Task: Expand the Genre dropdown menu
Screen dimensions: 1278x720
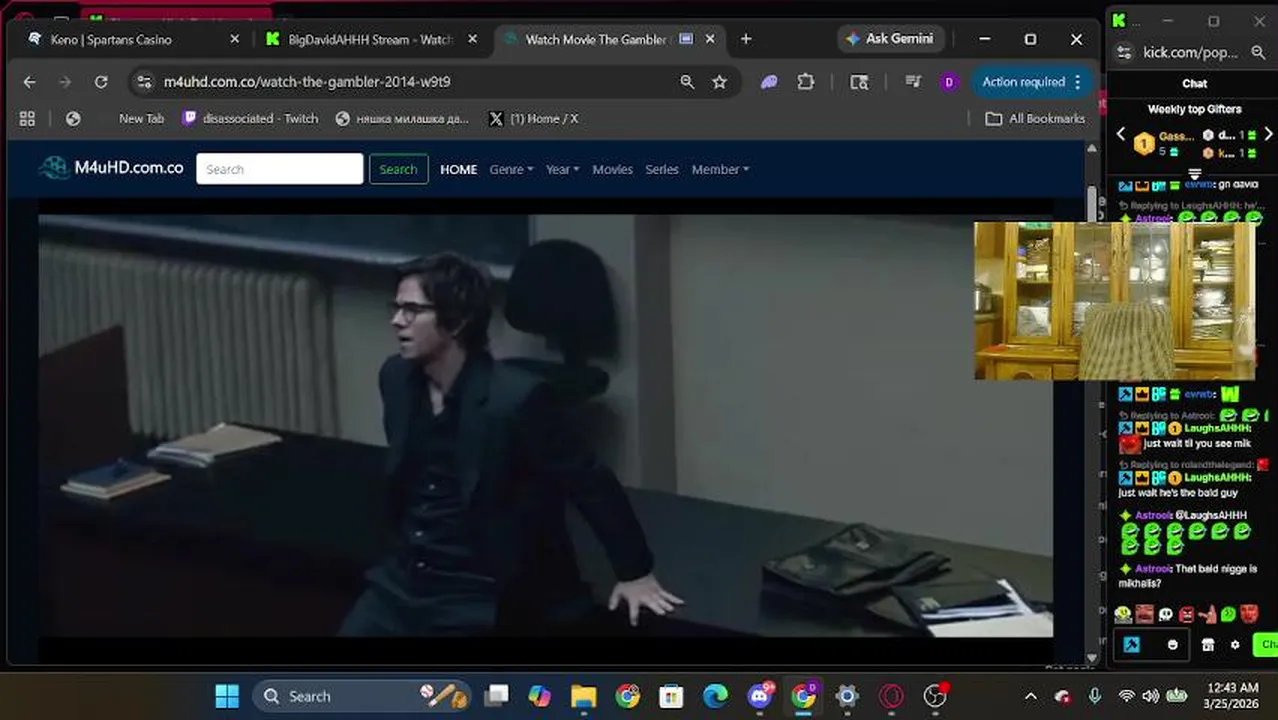Action: coord(511,169)
